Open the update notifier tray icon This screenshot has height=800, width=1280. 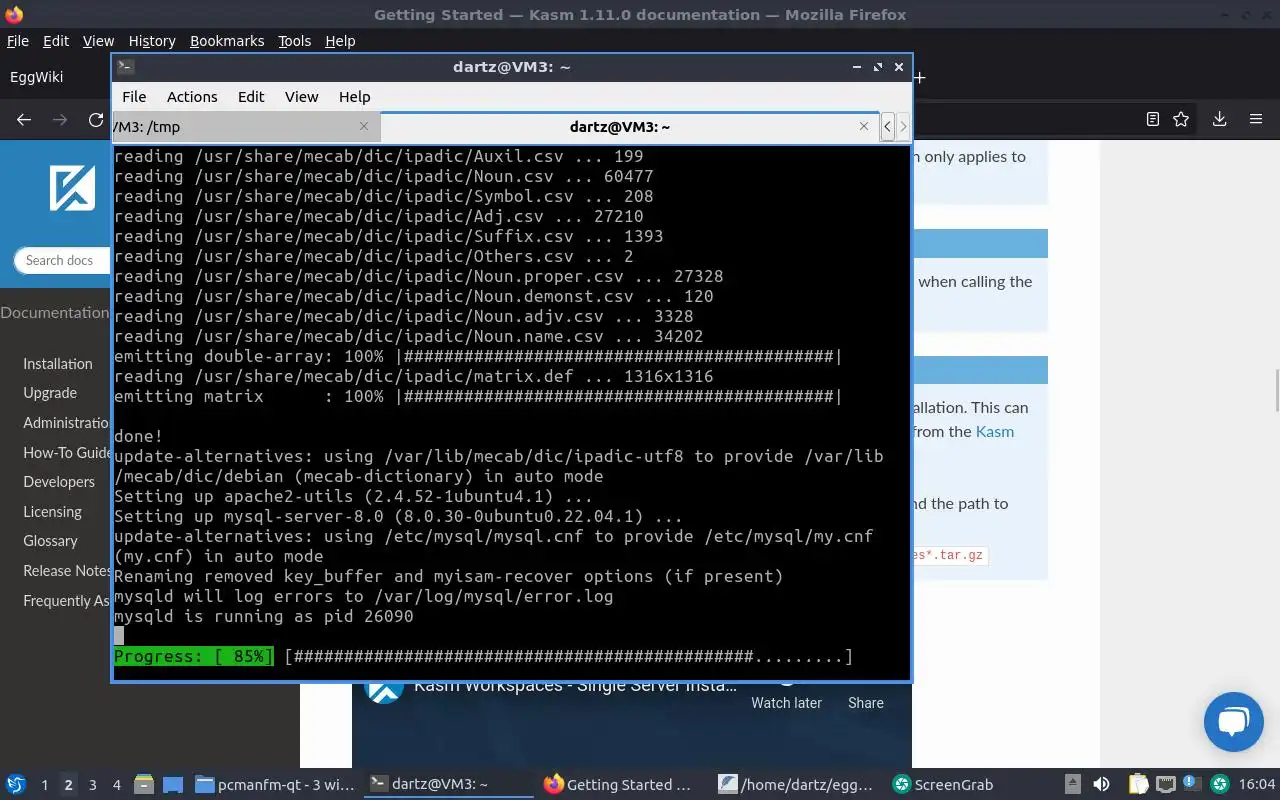point(1192,785)
